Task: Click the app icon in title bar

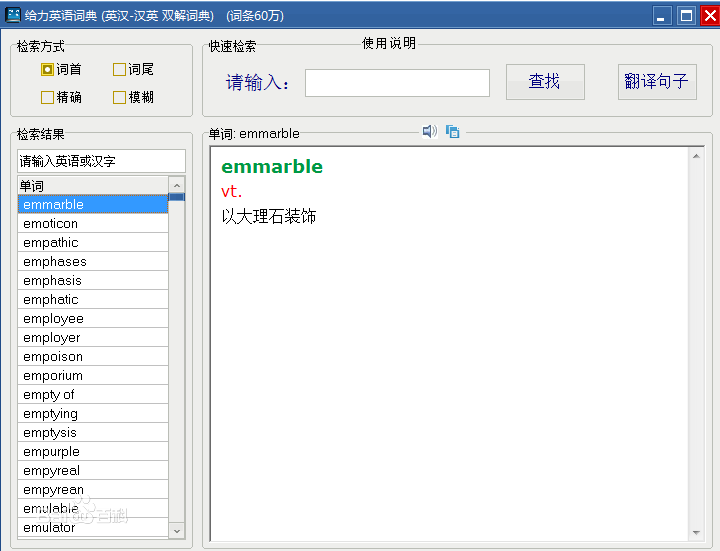Action: pos(13,15)
